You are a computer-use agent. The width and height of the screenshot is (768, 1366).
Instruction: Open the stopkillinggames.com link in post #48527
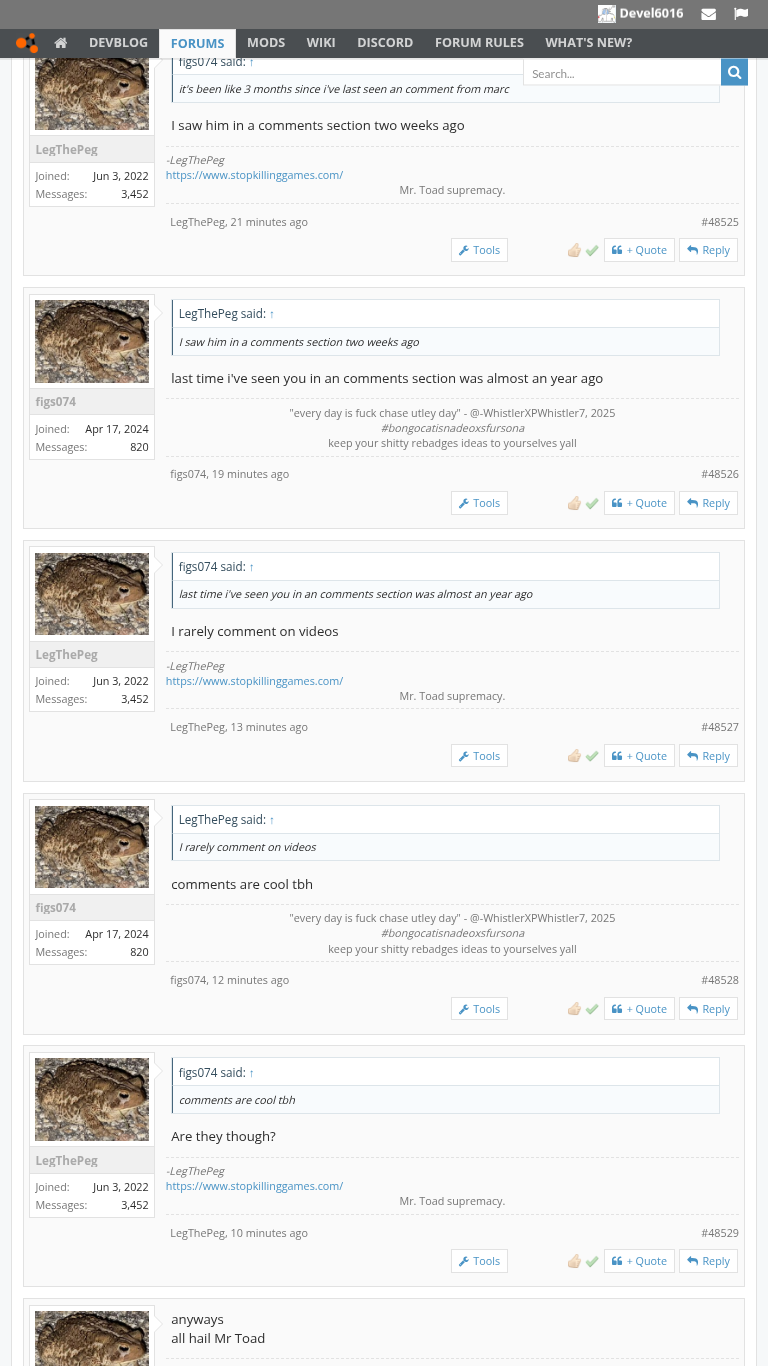254,681
